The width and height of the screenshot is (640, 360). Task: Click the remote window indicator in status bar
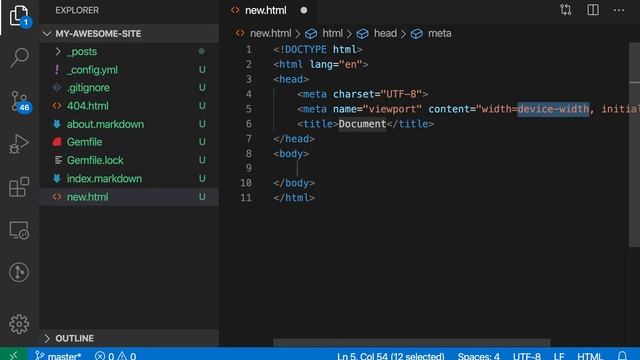coord(13,355)
